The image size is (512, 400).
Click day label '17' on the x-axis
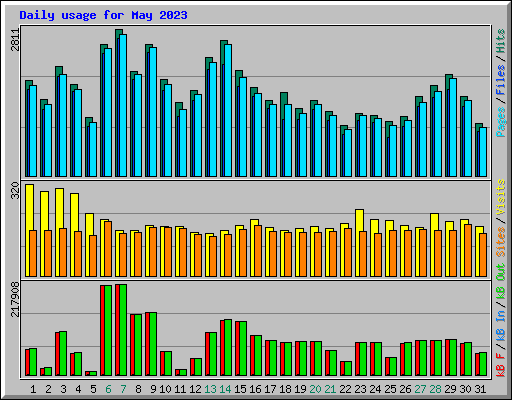pos(270,389)
